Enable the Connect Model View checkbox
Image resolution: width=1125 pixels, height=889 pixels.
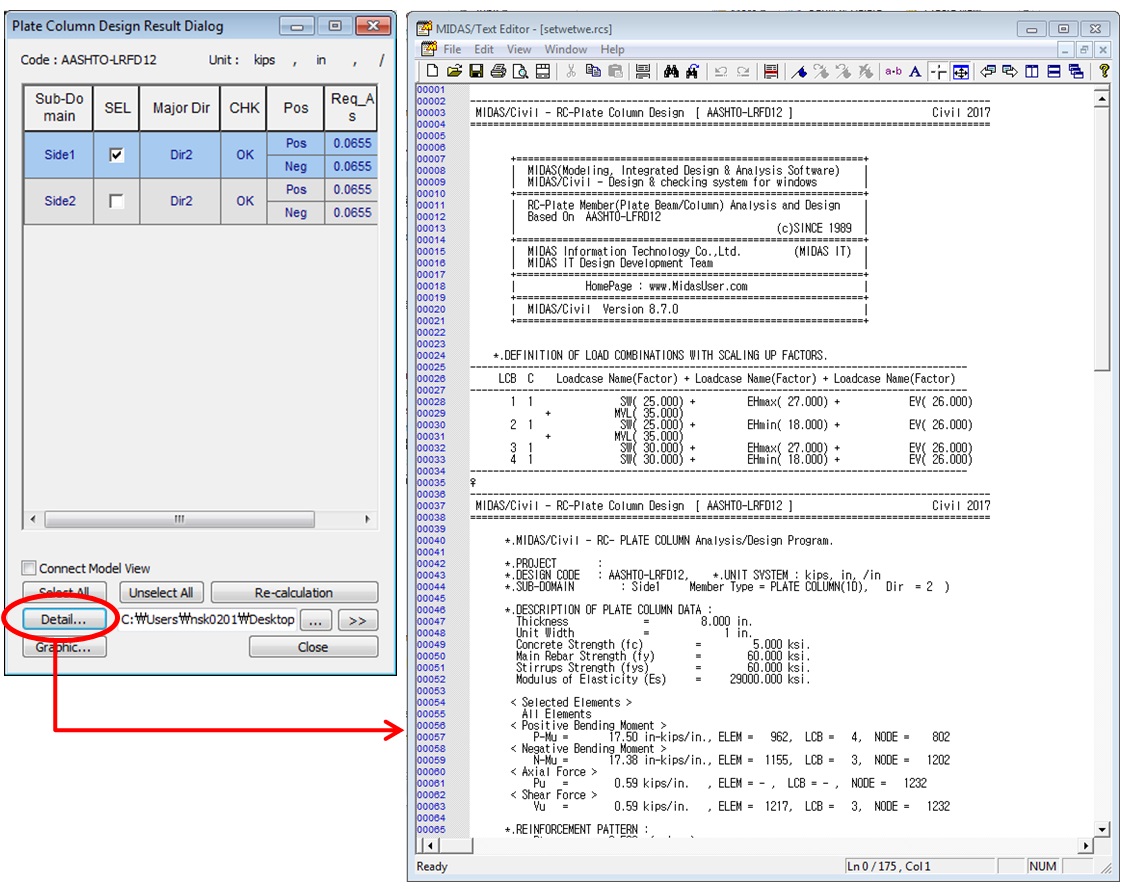tap(29, 568)
